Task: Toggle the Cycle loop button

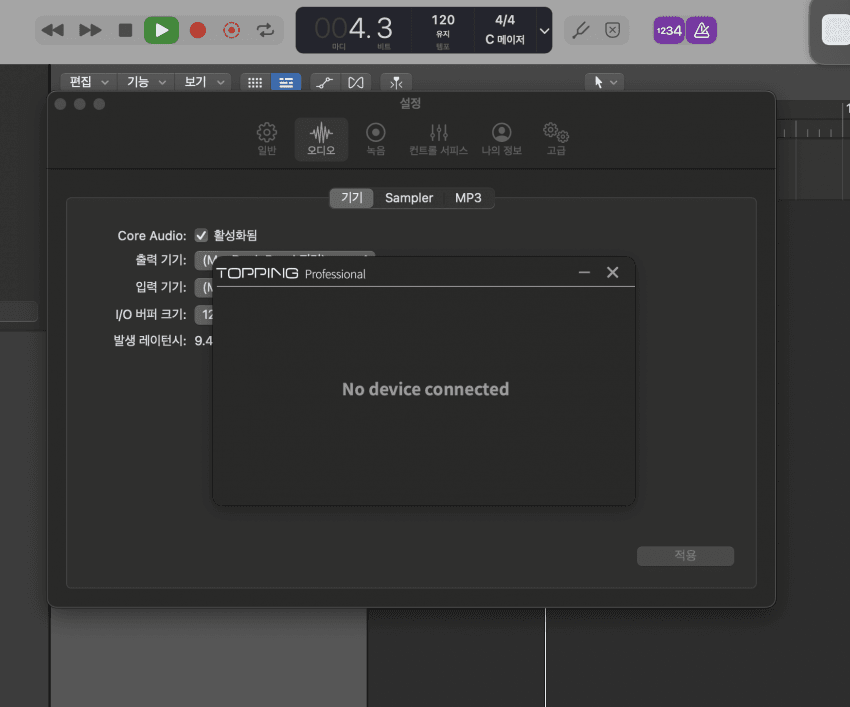Action: click(x=266, y=30)
